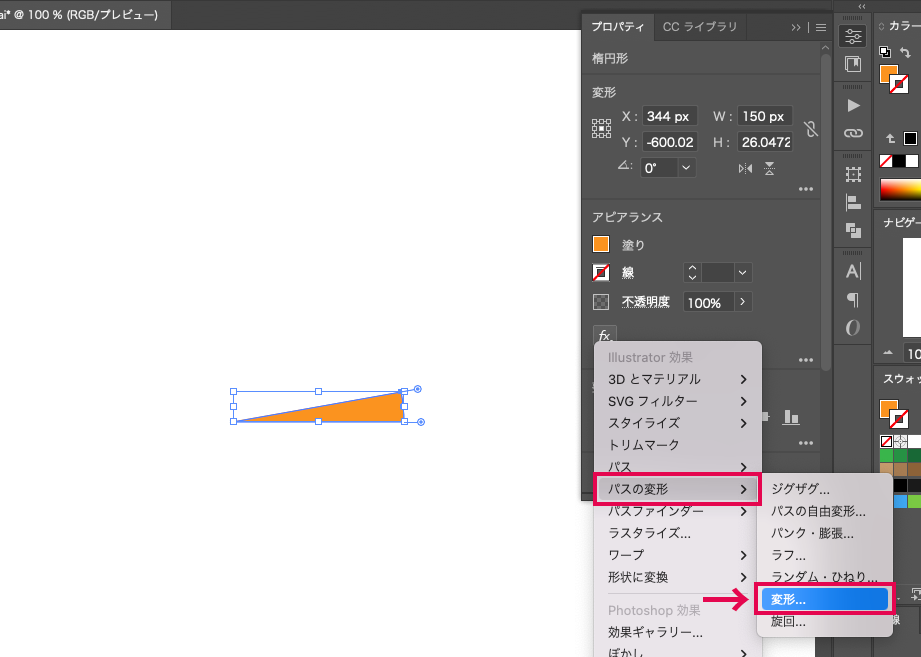
Task: Click the fx add effect button
Action: click(x=604, y=336)
